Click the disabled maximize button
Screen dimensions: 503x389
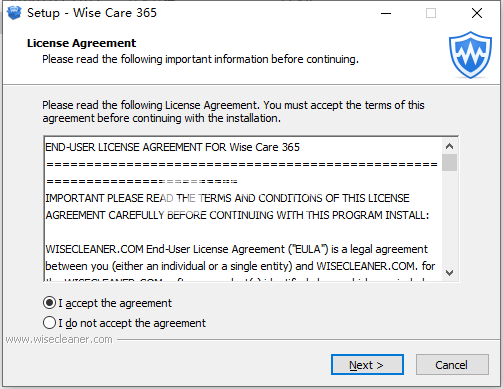[431, 13]
